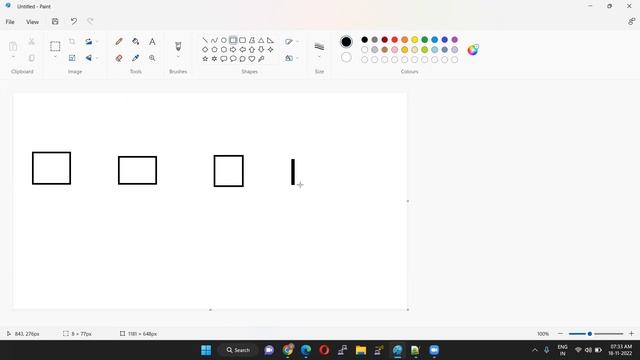Choose the pink colour swatch

(x=395, y=50)
